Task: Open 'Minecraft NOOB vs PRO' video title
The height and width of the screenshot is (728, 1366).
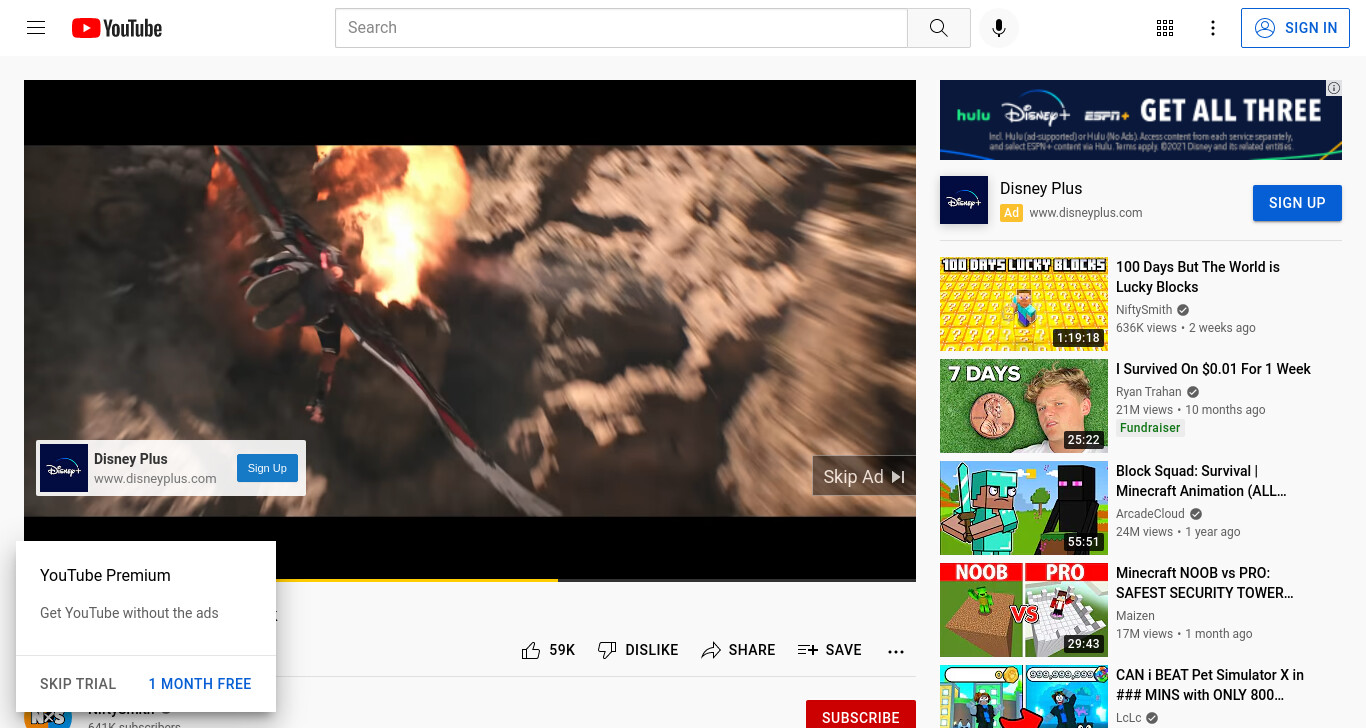Action: pos(1205,583)
